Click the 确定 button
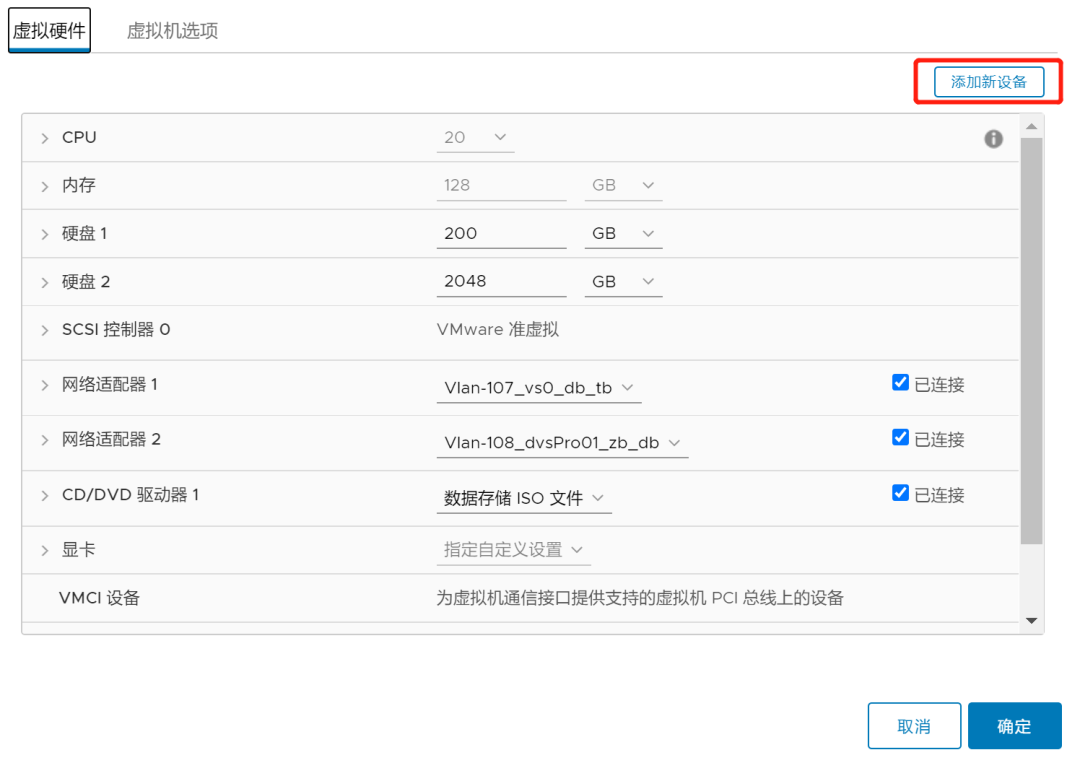 [x=1015, y=726]
